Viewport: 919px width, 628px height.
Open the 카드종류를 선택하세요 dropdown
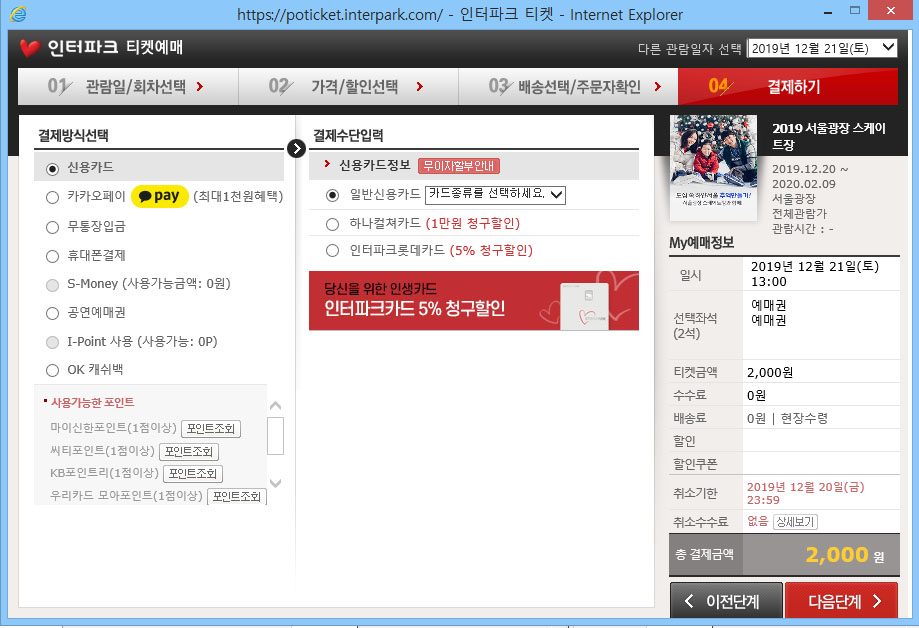tap(495, 195)
